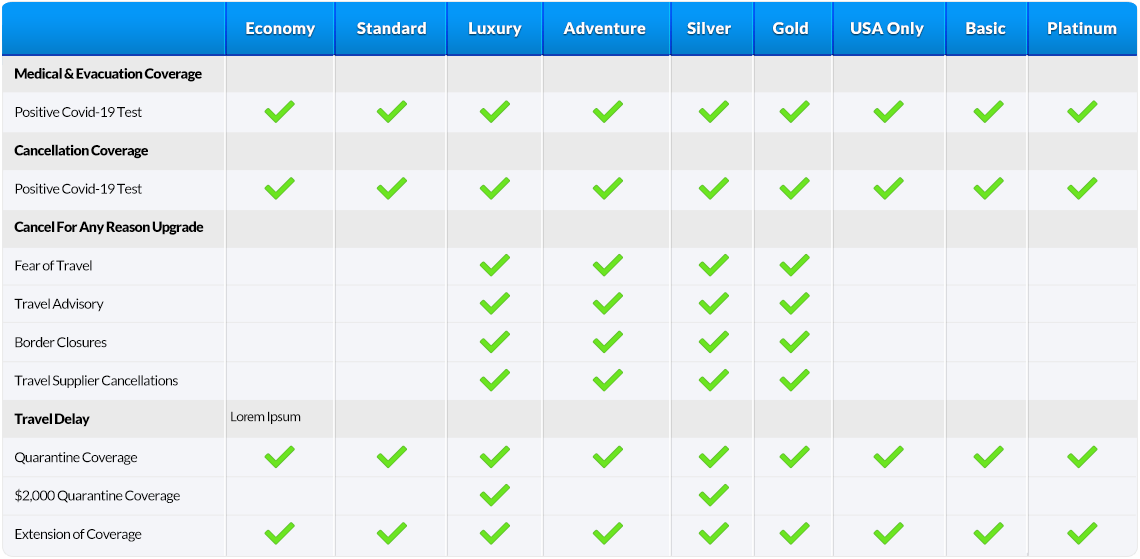Click the Lorem Ipsum text cell
The width and height of the screenshot is (1140, 559).
(265, 417)
